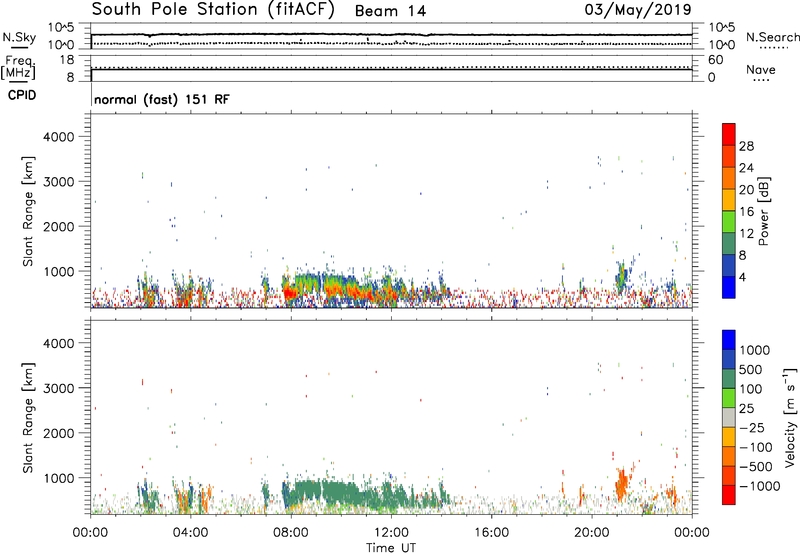
Task: Click the orange velocity patch after 20:00
Action: 621,485
